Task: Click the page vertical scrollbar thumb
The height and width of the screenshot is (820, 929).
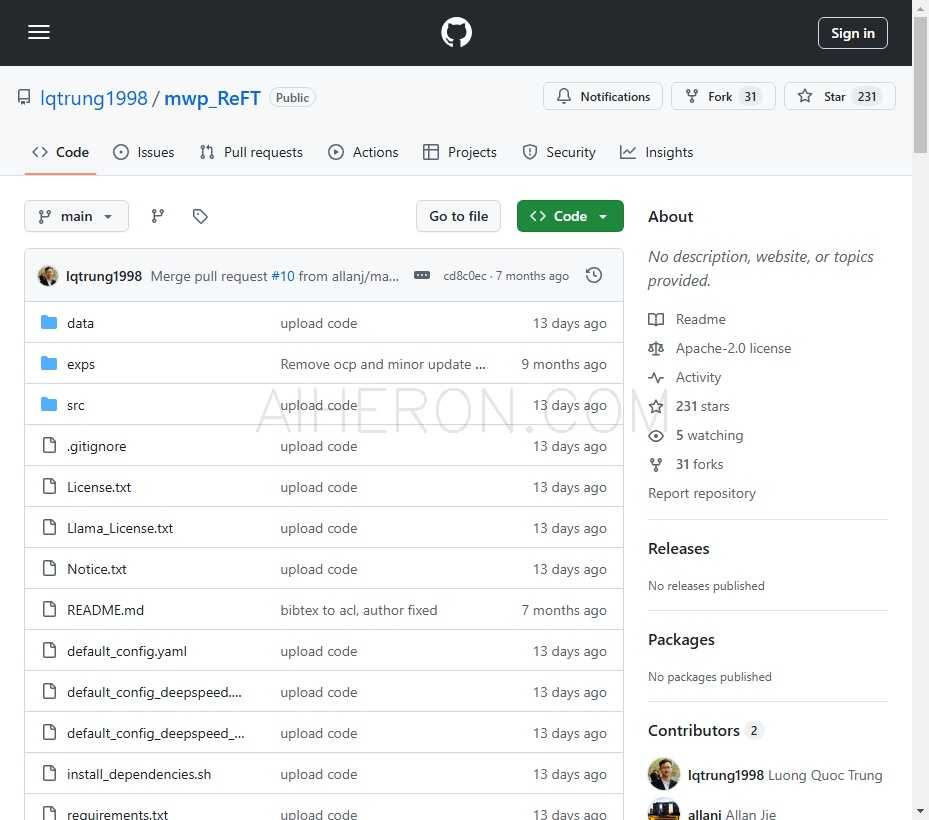Action: [920, 85]
